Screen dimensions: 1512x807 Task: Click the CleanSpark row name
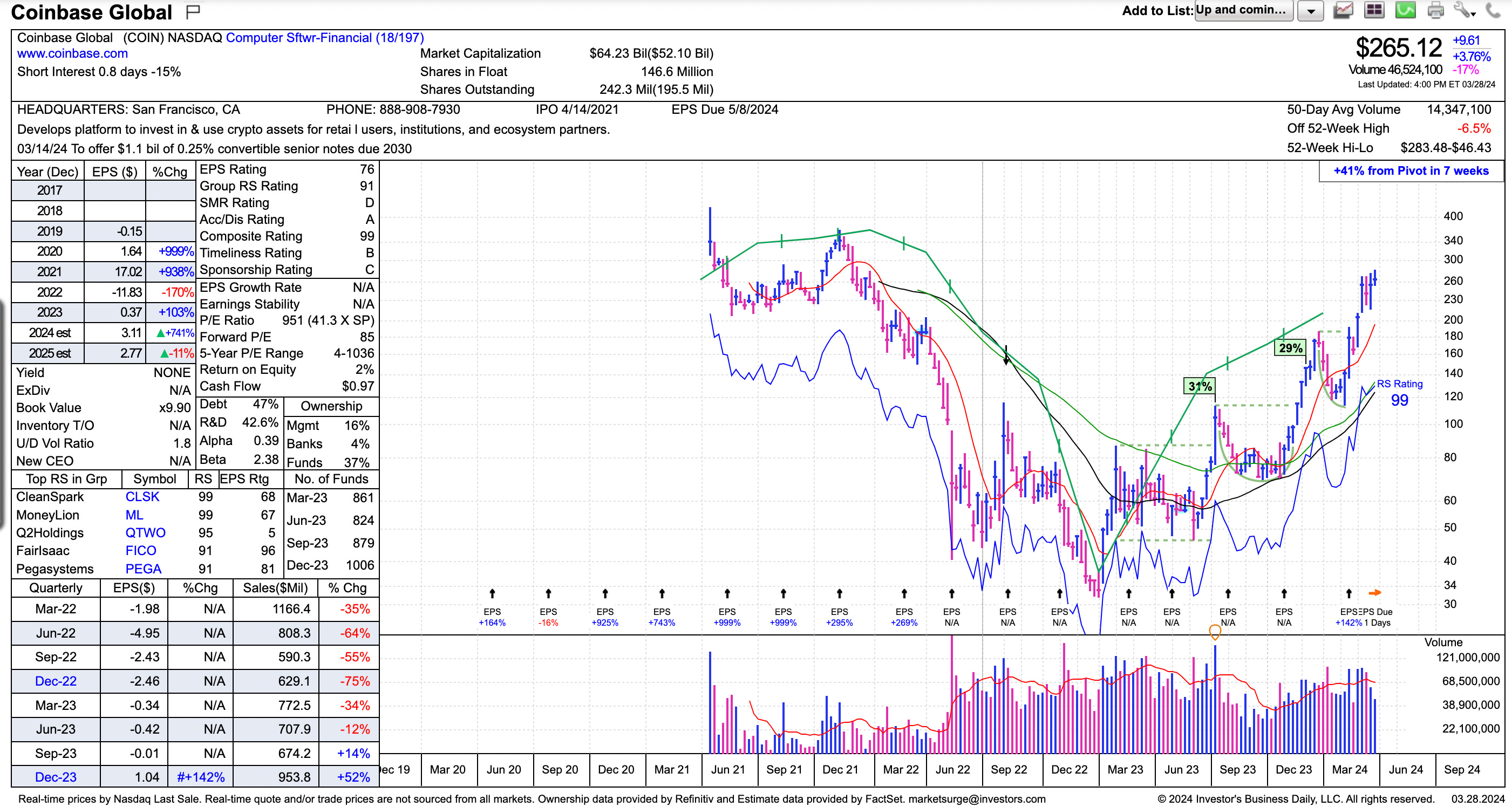click(x=50, y=496)
